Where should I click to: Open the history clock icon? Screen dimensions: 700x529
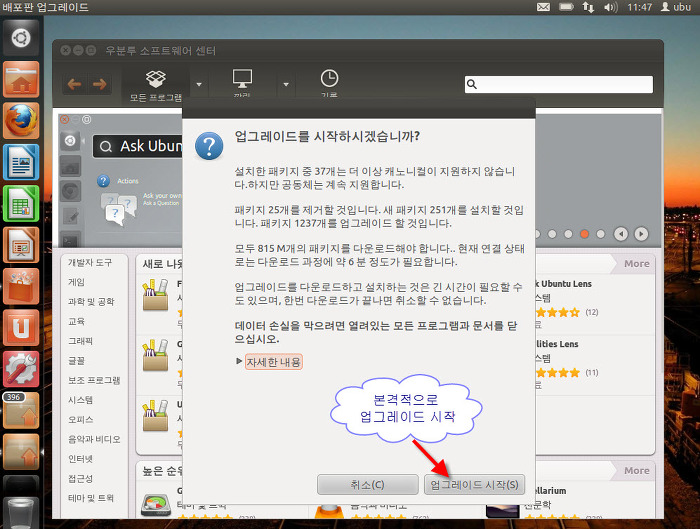click(x=329, y=79)
